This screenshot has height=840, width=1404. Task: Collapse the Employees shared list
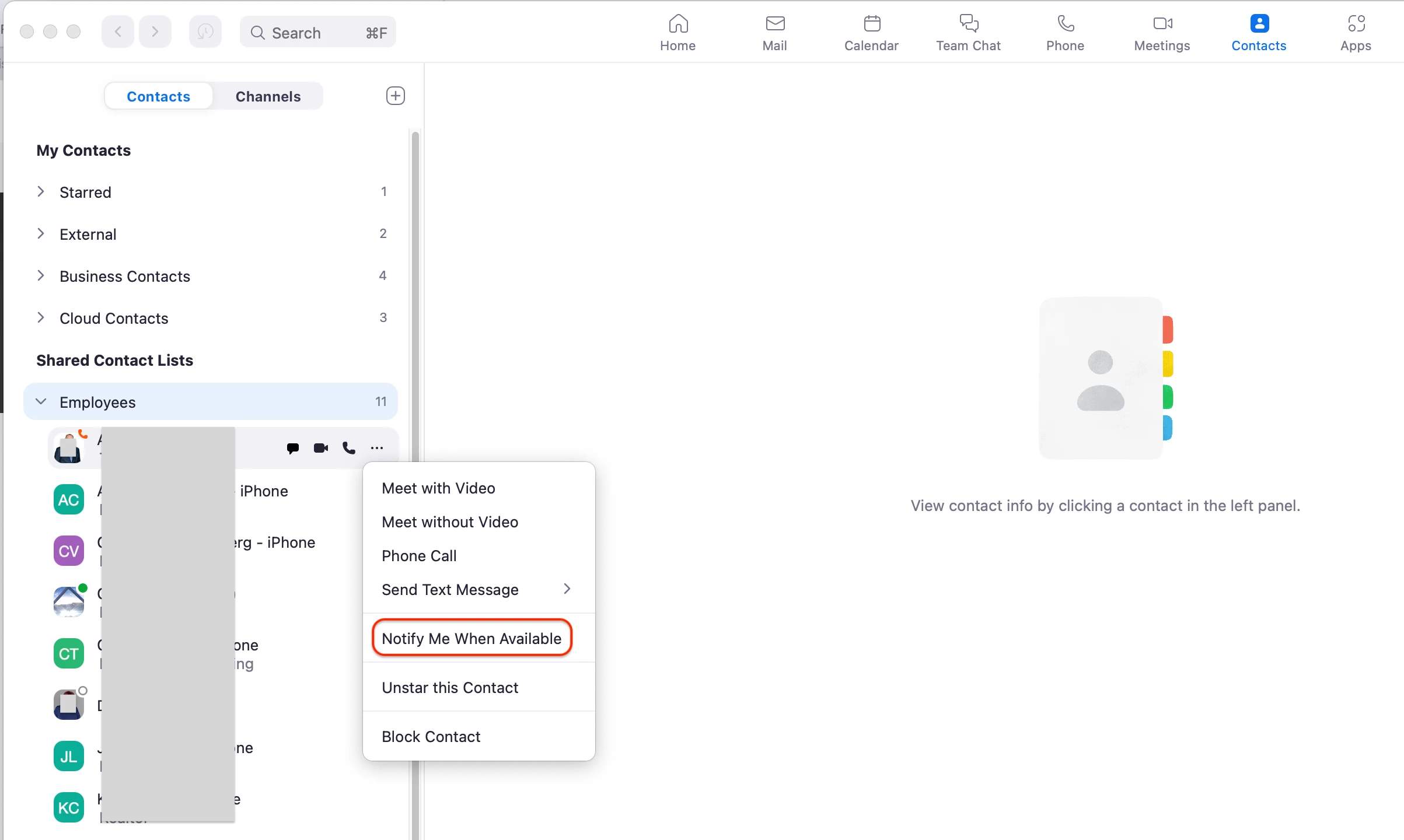[41, 402]
